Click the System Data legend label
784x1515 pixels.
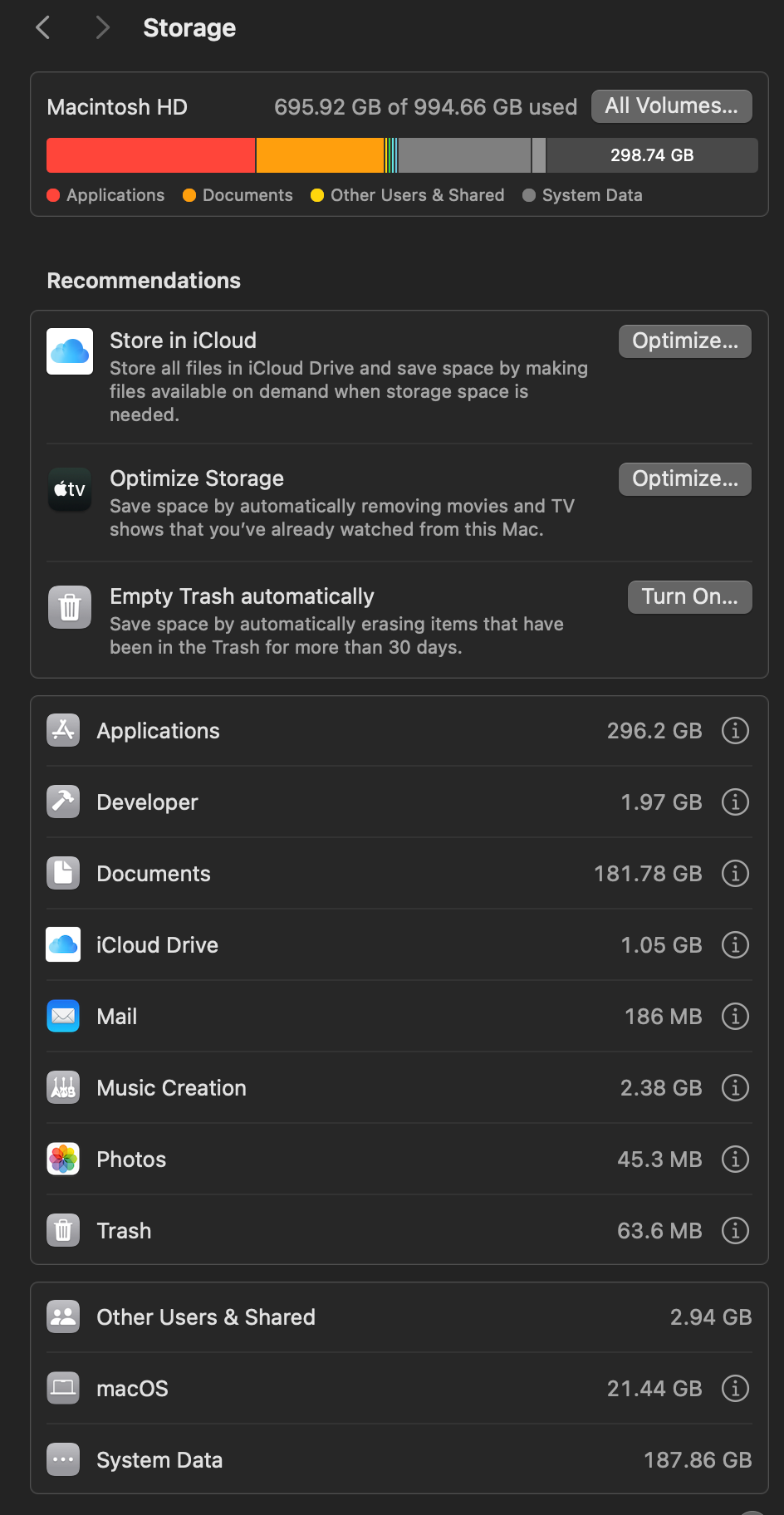click(x=592, y=195)
